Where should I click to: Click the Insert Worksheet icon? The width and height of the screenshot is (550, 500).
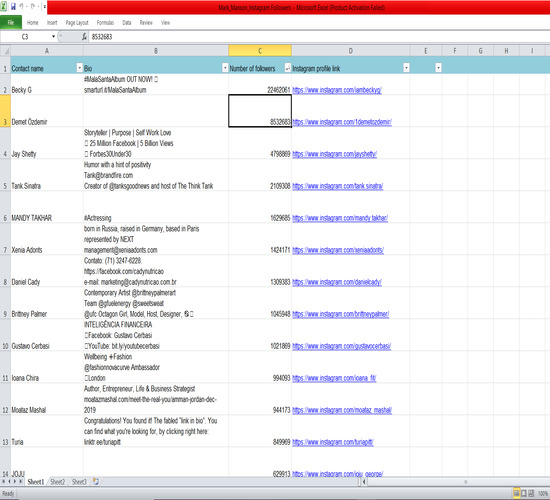[x=96, y=482]
